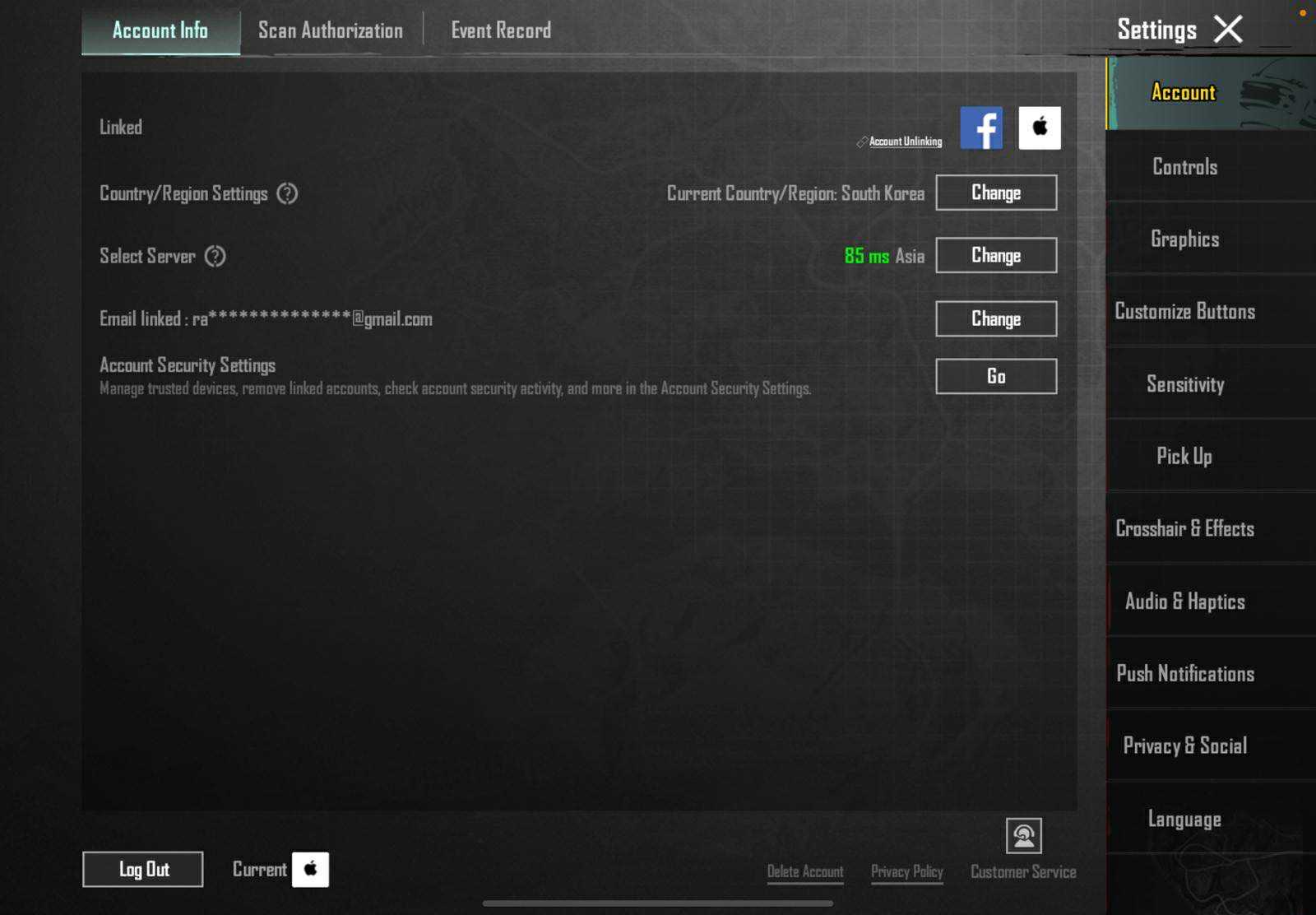
Task: Click the 'Email linked' gmail address text
Action: 266,319
